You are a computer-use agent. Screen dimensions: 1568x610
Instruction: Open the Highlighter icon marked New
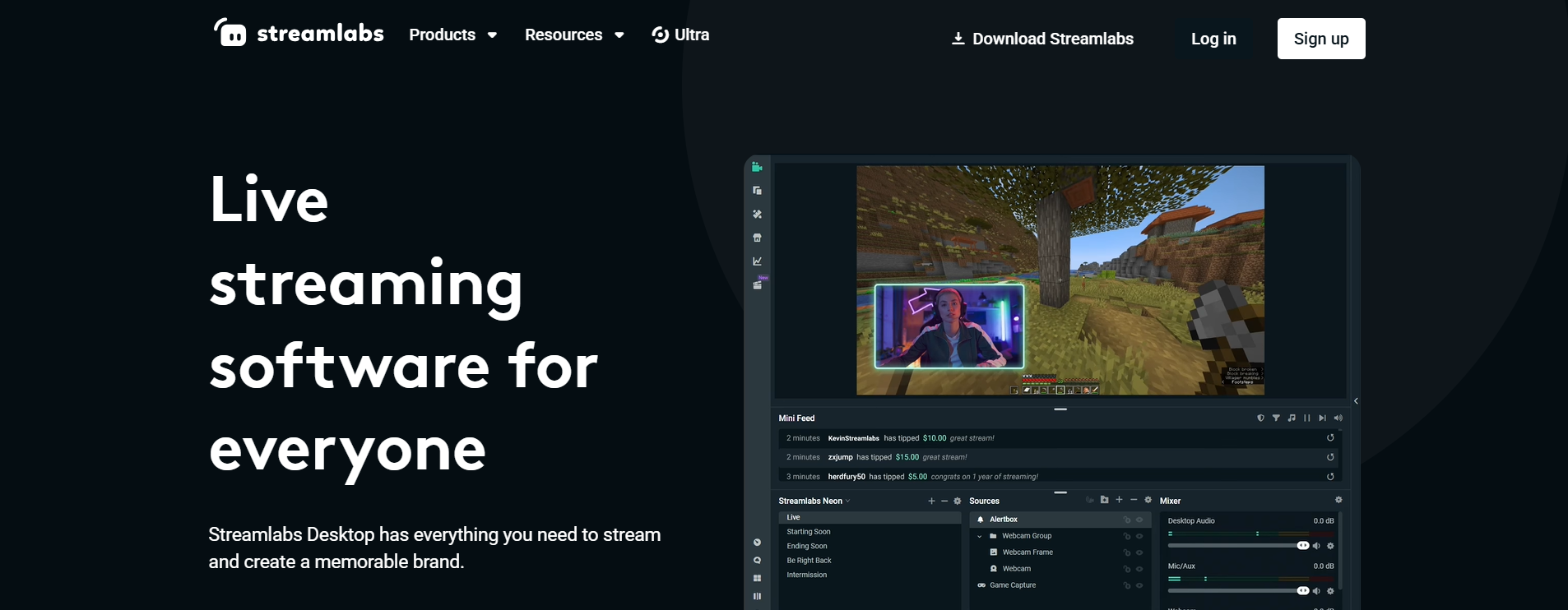(758, 284)
